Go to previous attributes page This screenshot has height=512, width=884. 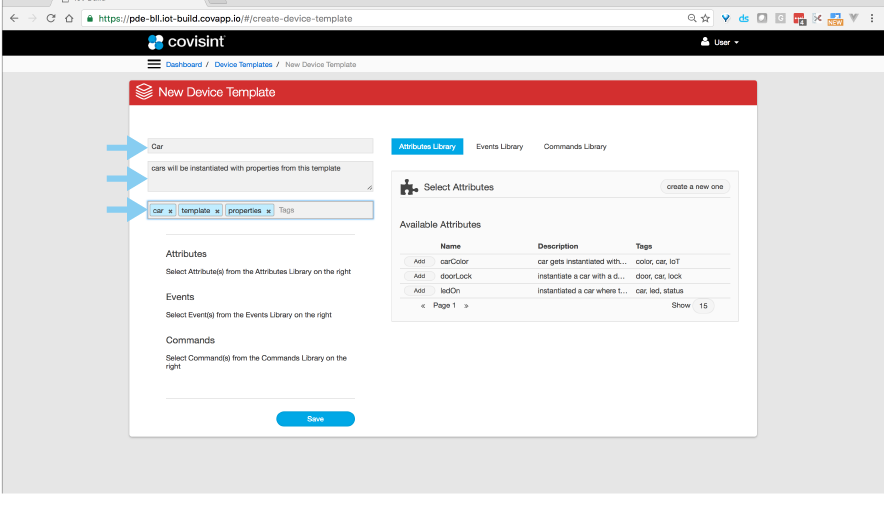click(423, 305)
